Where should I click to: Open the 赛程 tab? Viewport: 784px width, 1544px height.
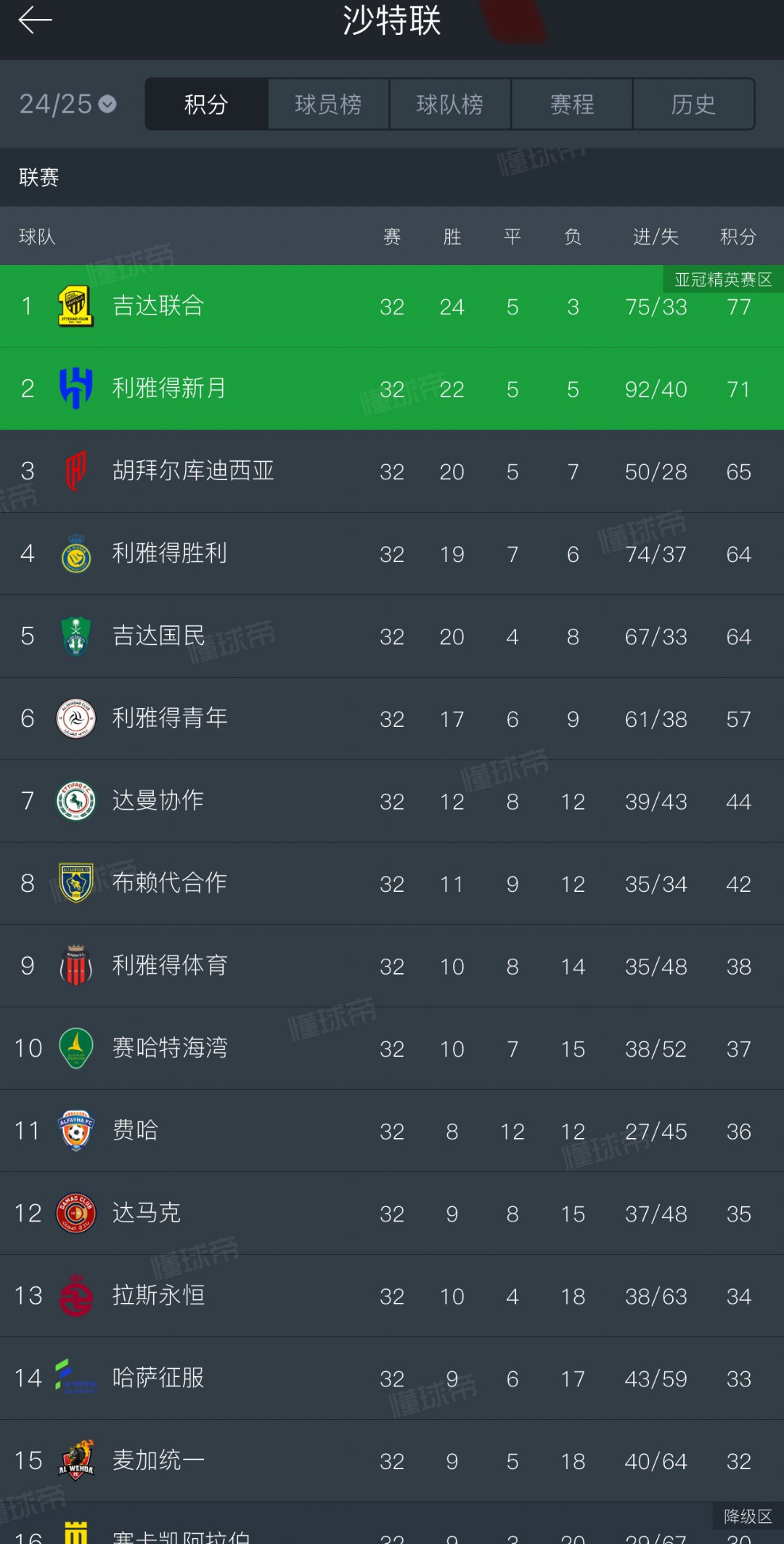pos(571,105)
